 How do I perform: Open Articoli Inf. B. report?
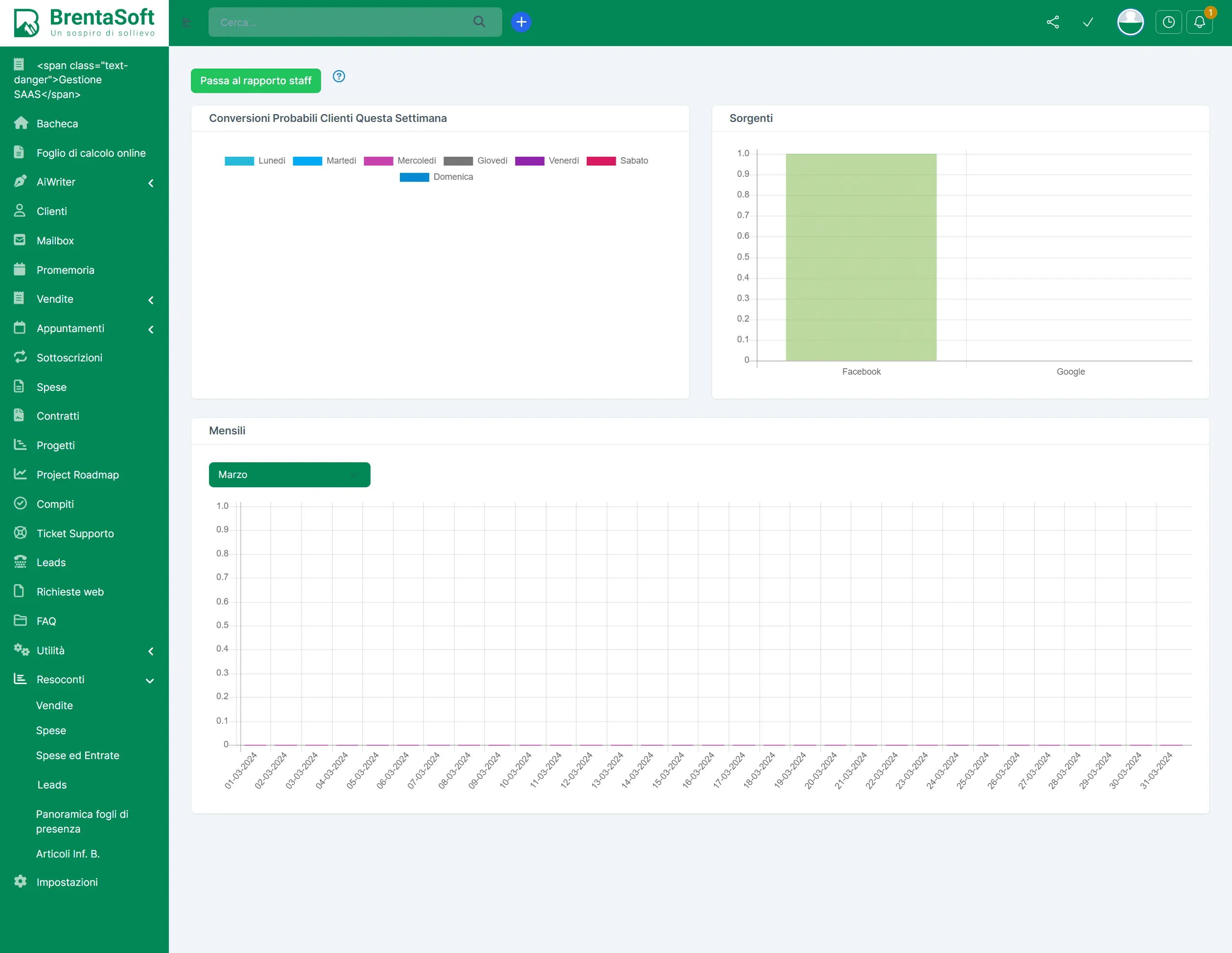point(68,853)
